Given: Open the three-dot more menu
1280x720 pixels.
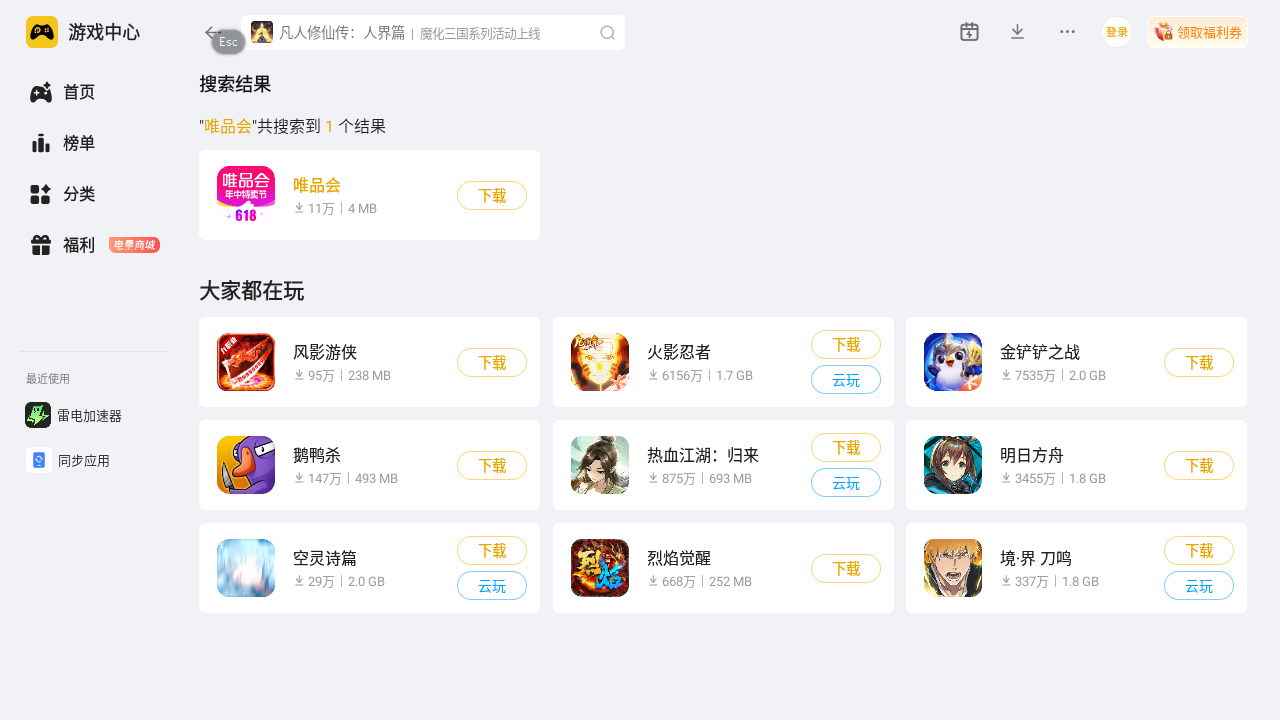Looking at the screenshot, I should pos(1067,32).
